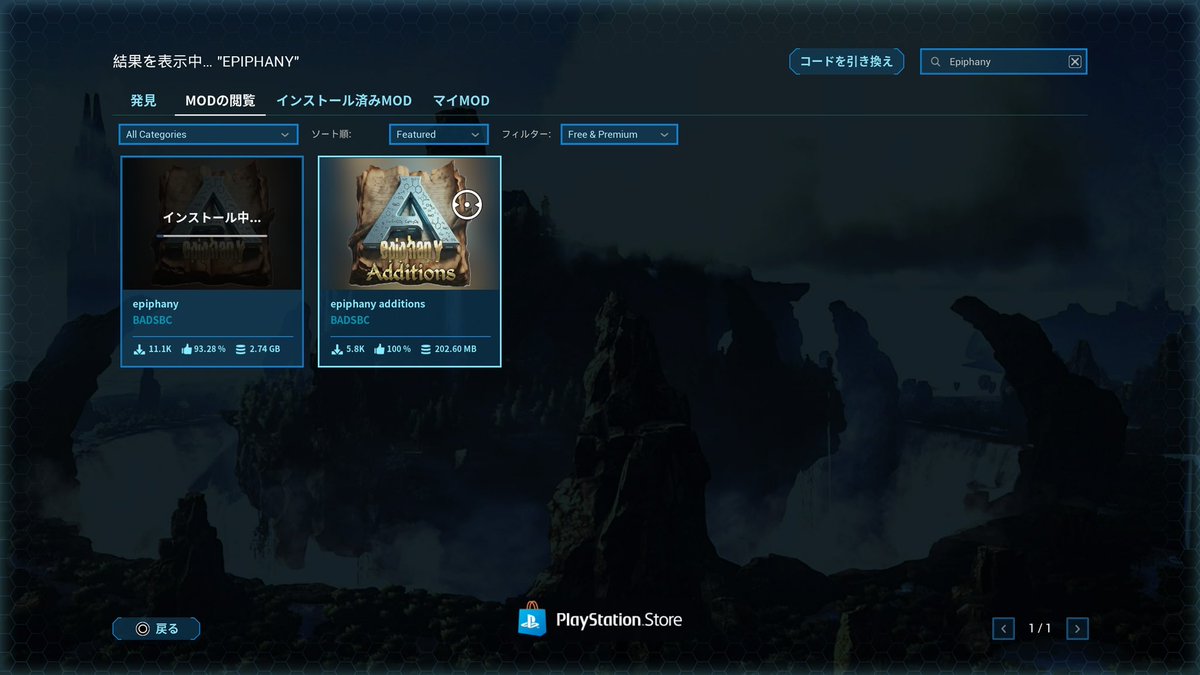Go to the next results page
This screenshot has height=675, width=1200.
[1077, 628]
